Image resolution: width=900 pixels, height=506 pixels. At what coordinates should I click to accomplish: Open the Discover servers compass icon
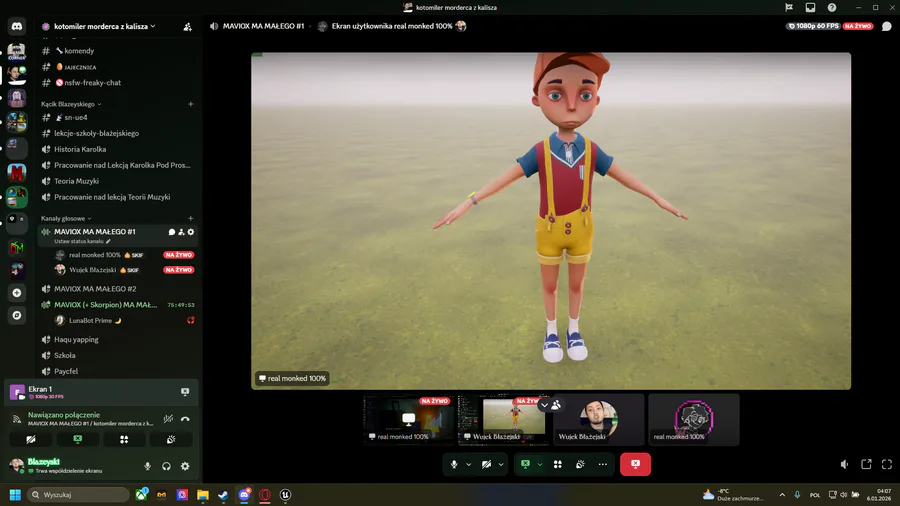tap(17, 315)
